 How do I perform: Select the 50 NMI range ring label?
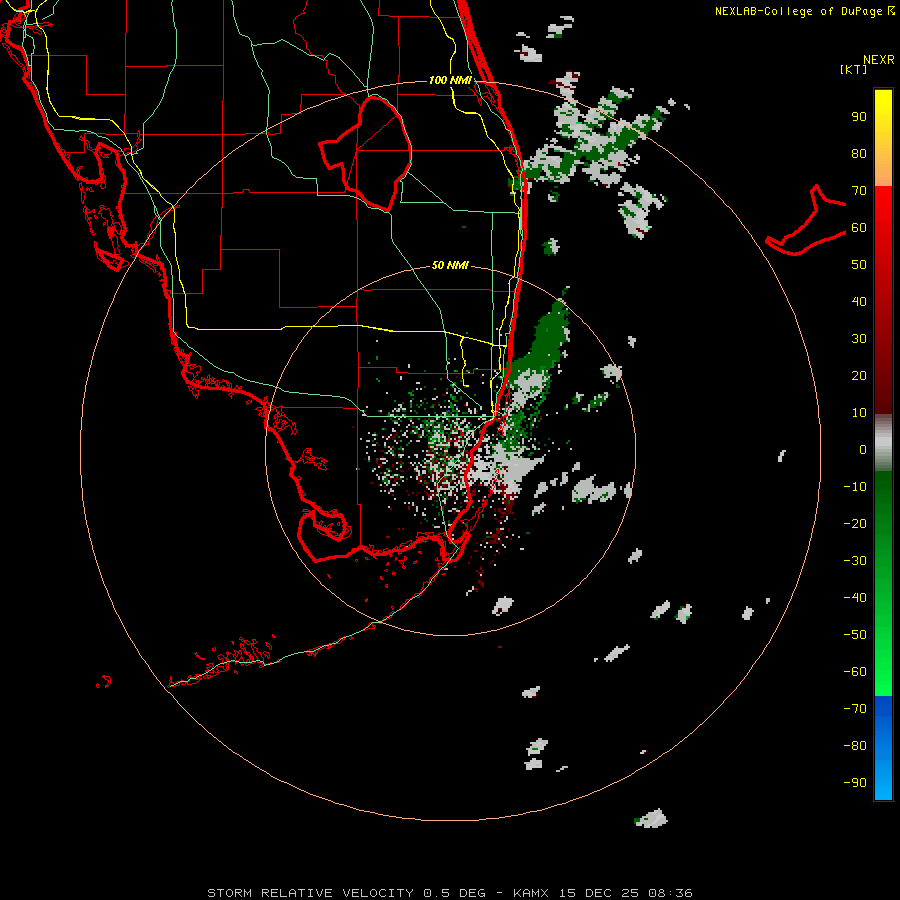click(x=450, y=265)
